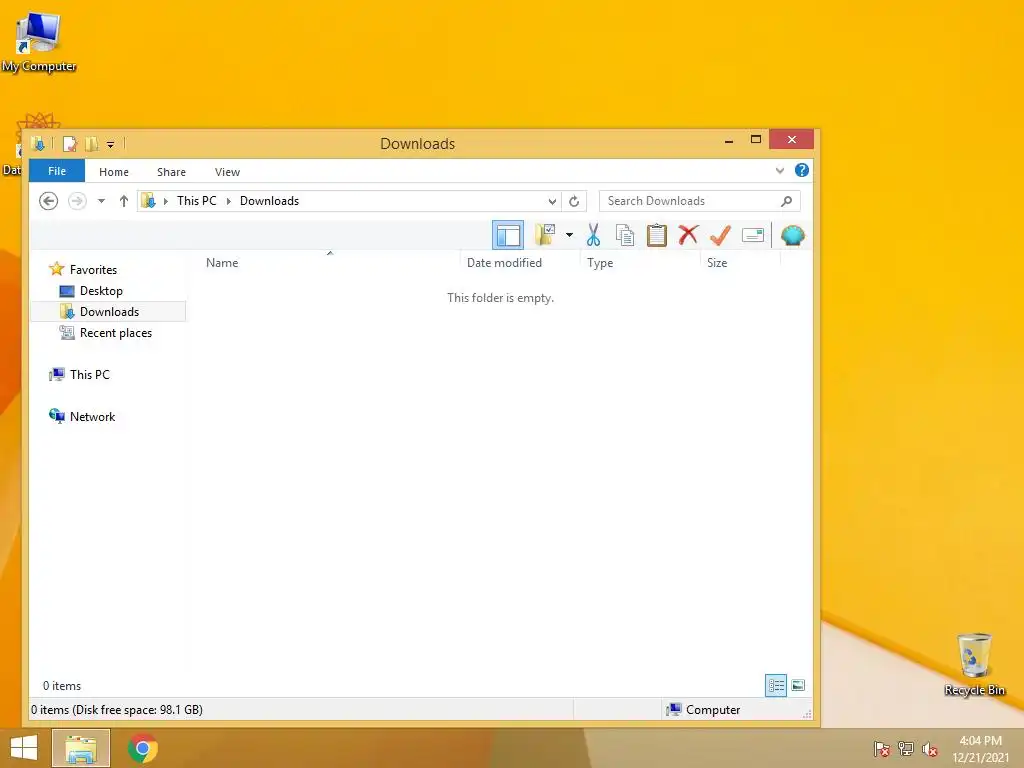Select the Recycle Bin desktop icon
This screenshot has width=1024, height=768.
pos(974,664)
